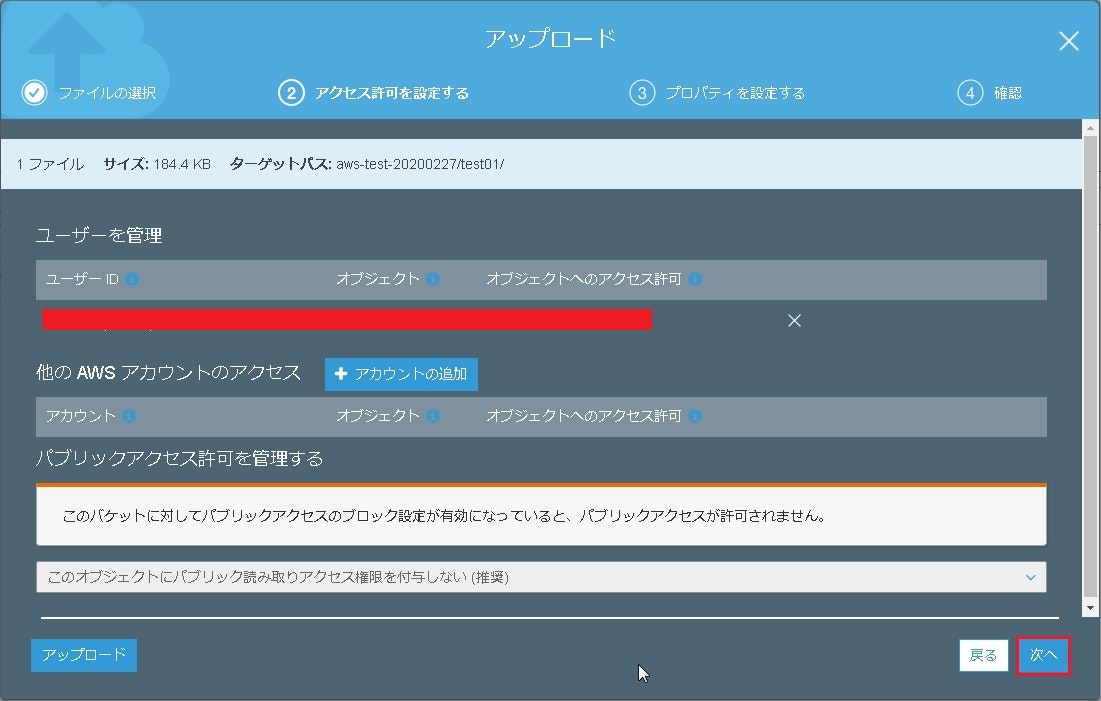Click the 1 ファイル text

click(x=50, y=164)
